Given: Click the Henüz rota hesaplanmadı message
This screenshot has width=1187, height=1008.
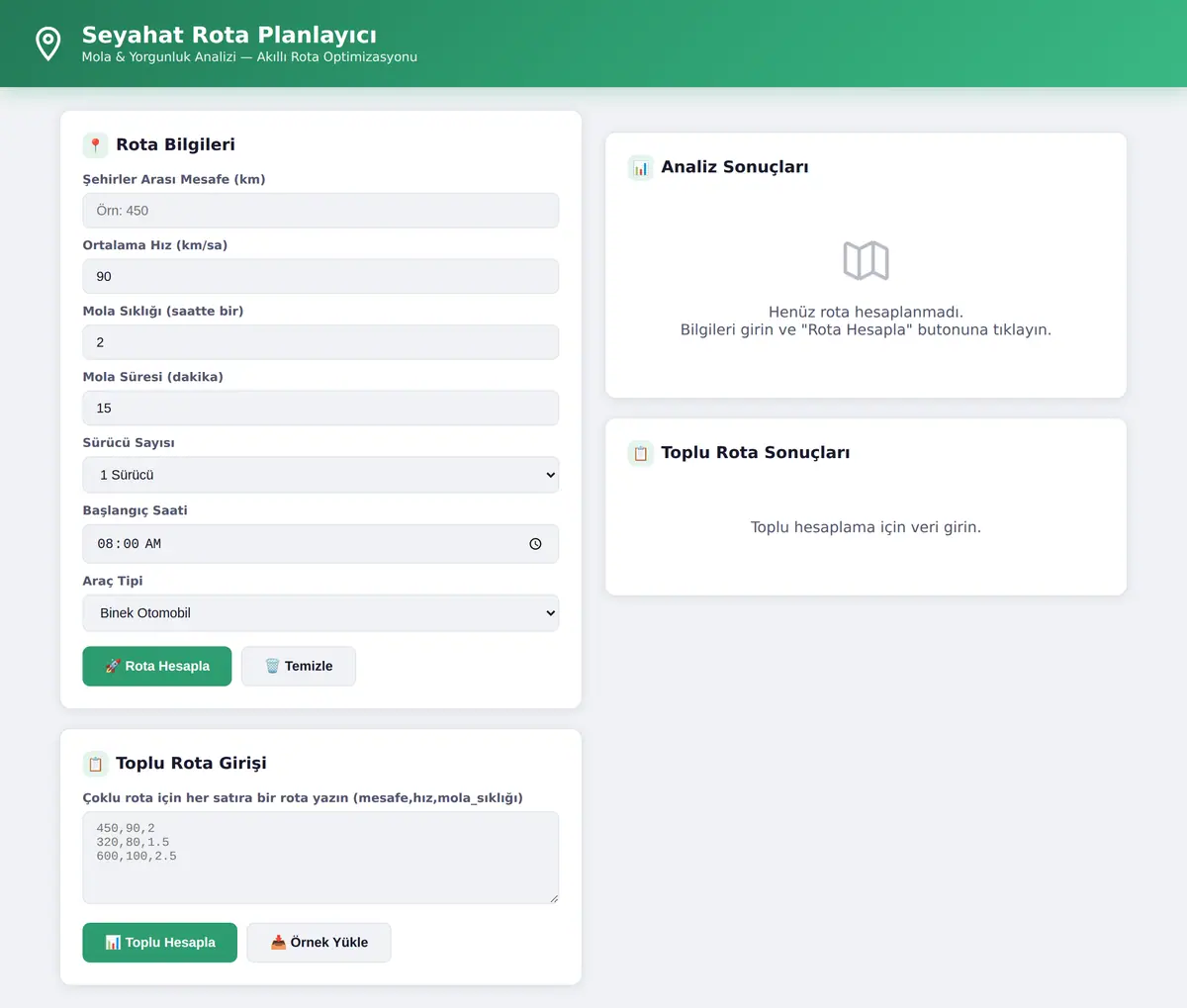Looking at the screenshot, I should coord(866,312).
